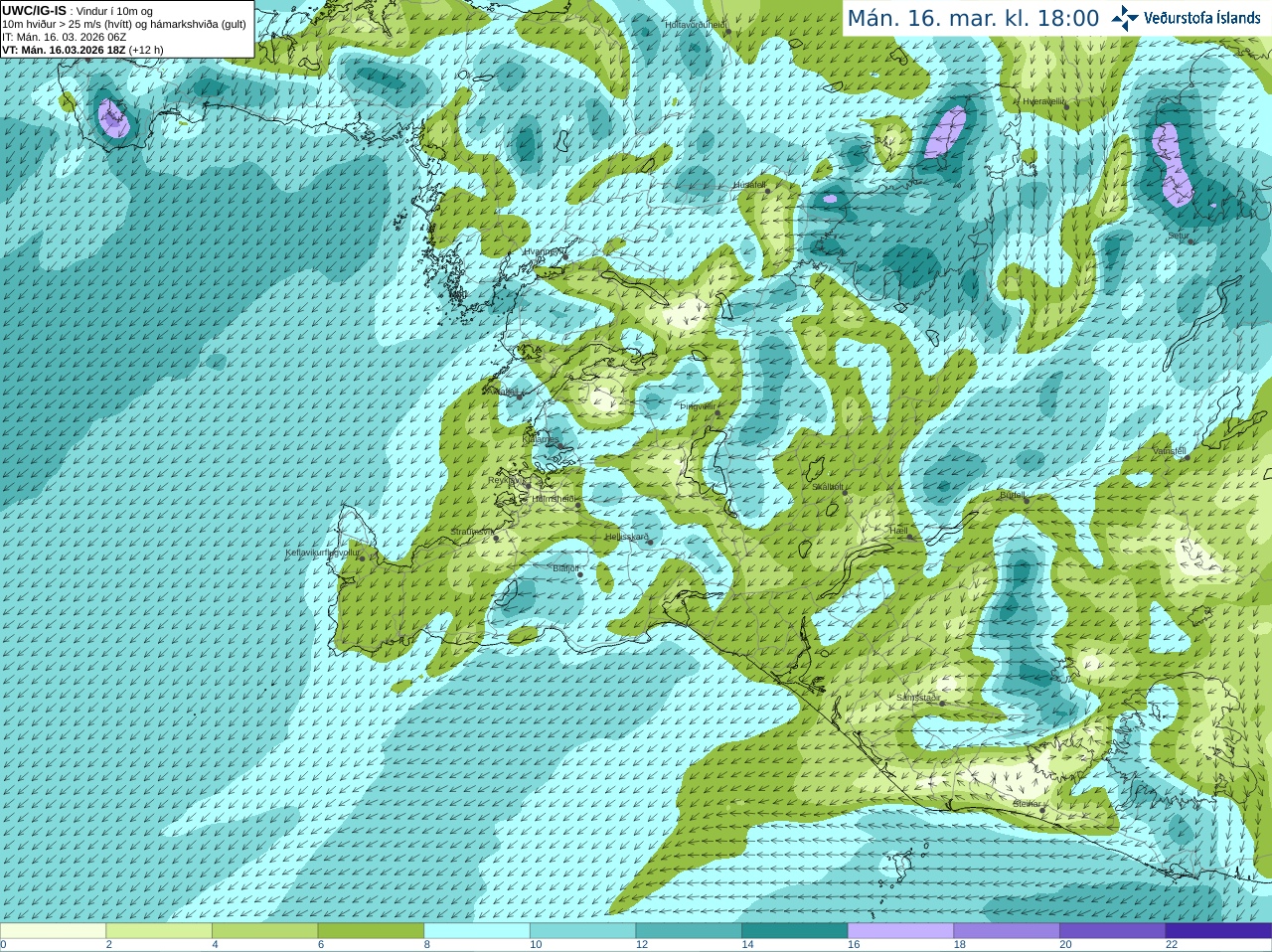Click the Hellisskarð station label
This screenshot has width=1272, height=952.
627,537
